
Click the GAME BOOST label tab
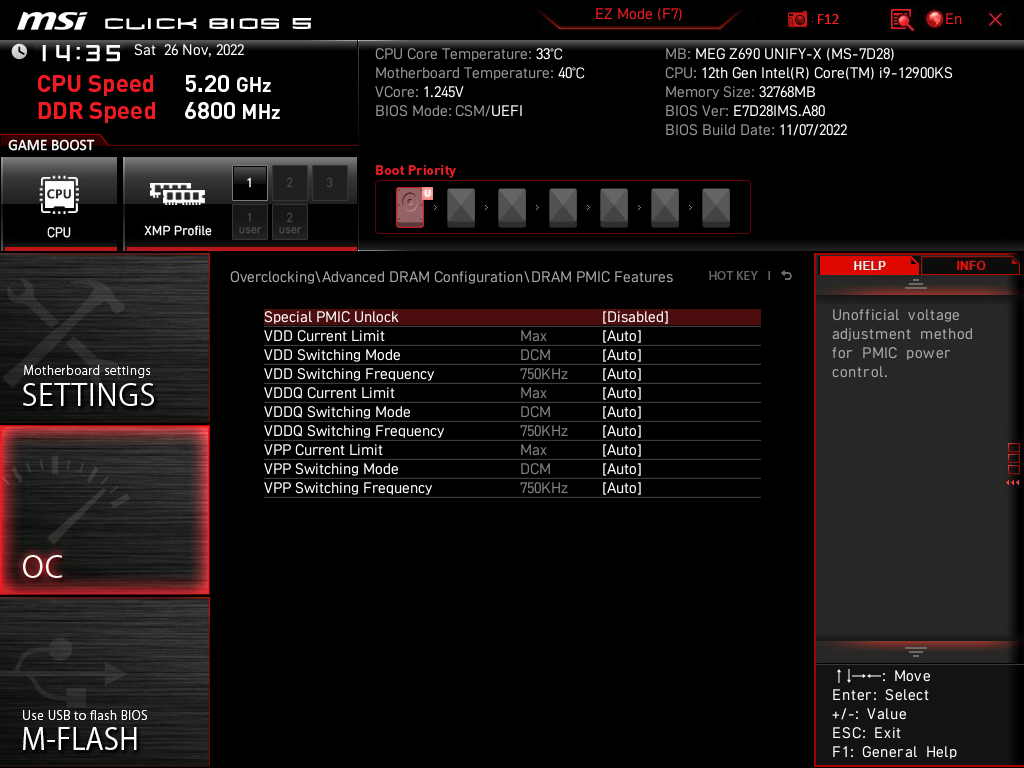click(51, 145)
